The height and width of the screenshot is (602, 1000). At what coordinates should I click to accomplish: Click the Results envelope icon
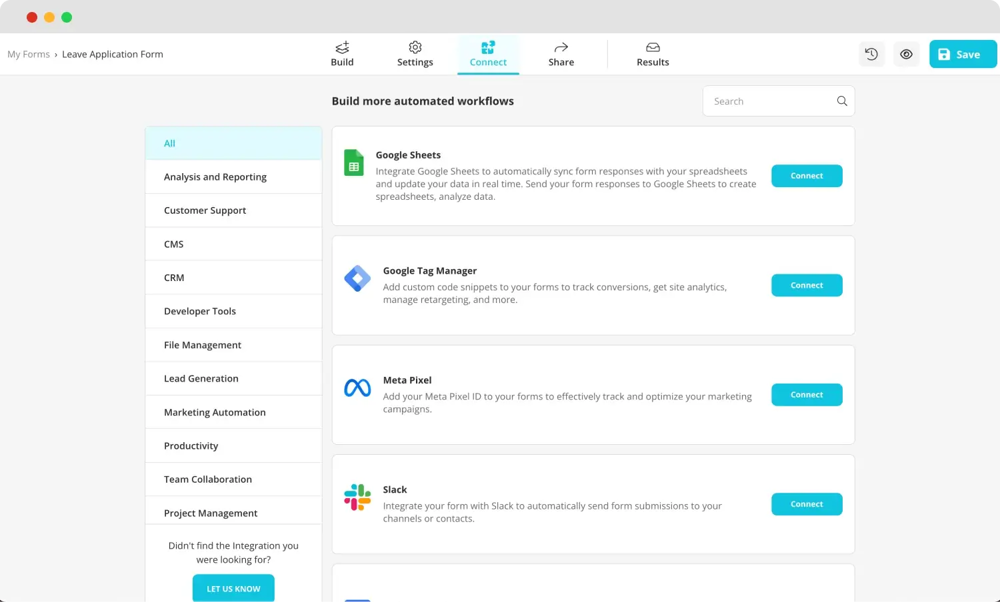coord(652,46)
